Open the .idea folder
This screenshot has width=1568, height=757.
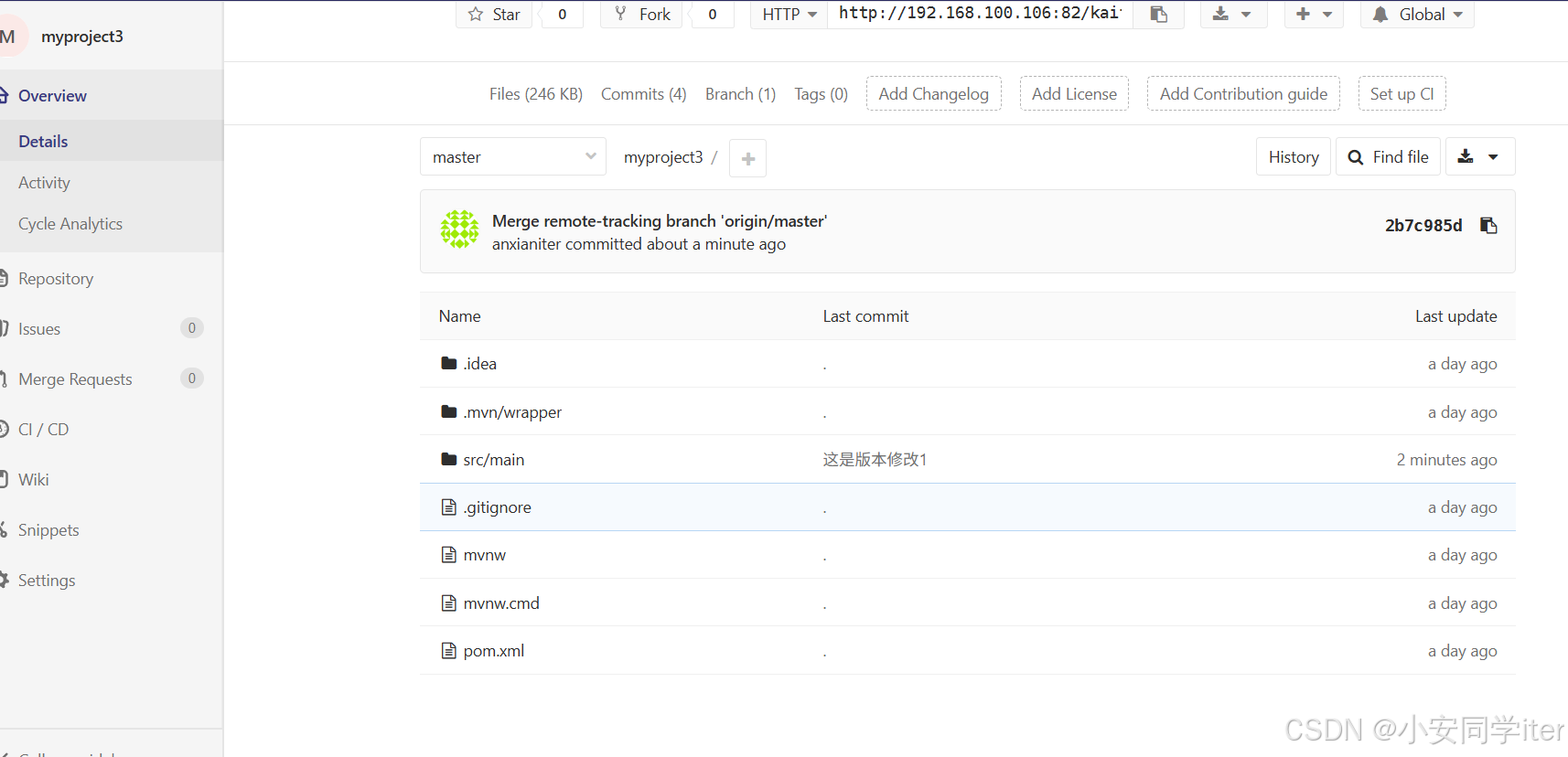pyautogui.click(x=480, y=364)
